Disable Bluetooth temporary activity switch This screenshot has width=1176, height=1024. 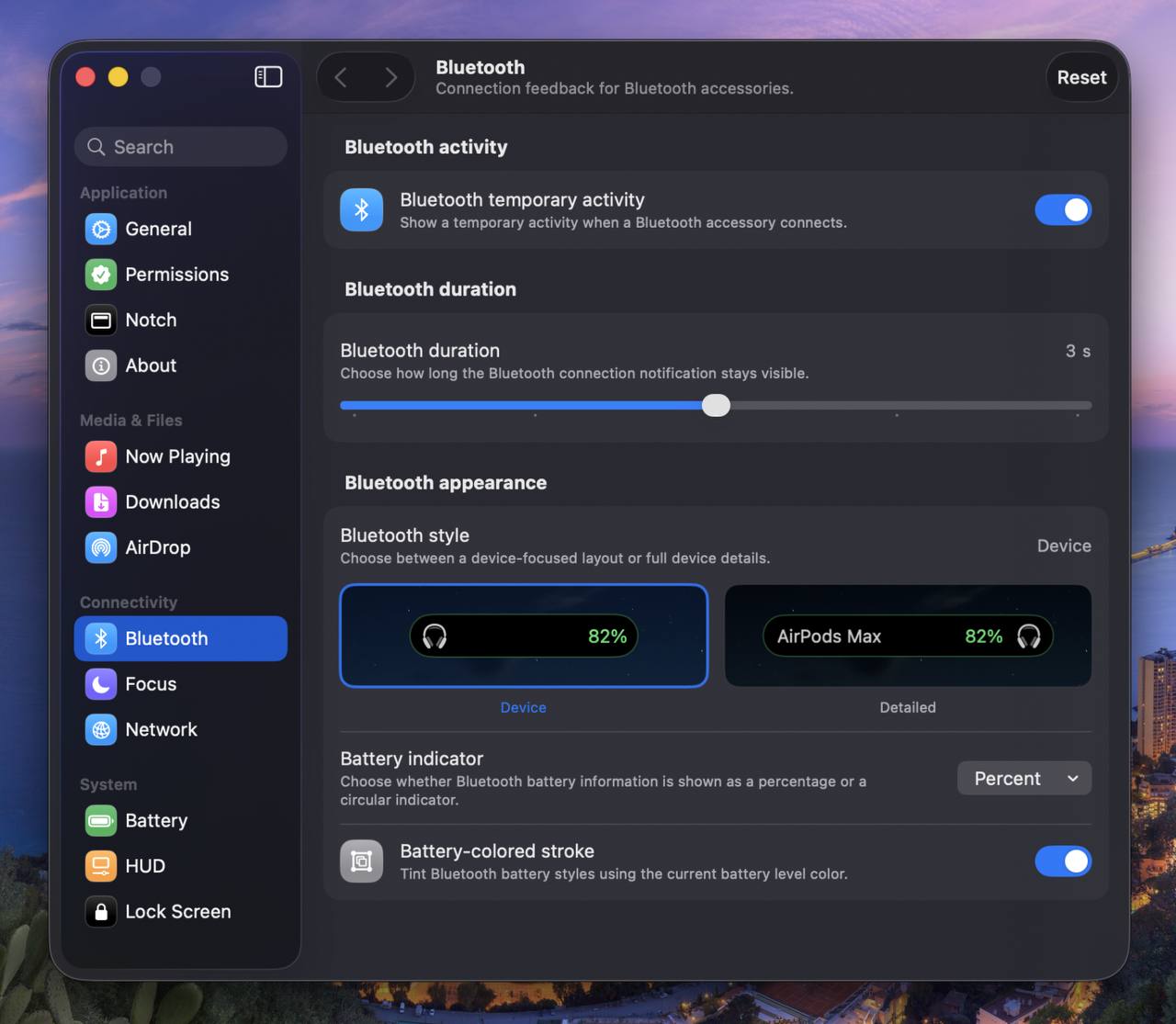(1062, 210)
